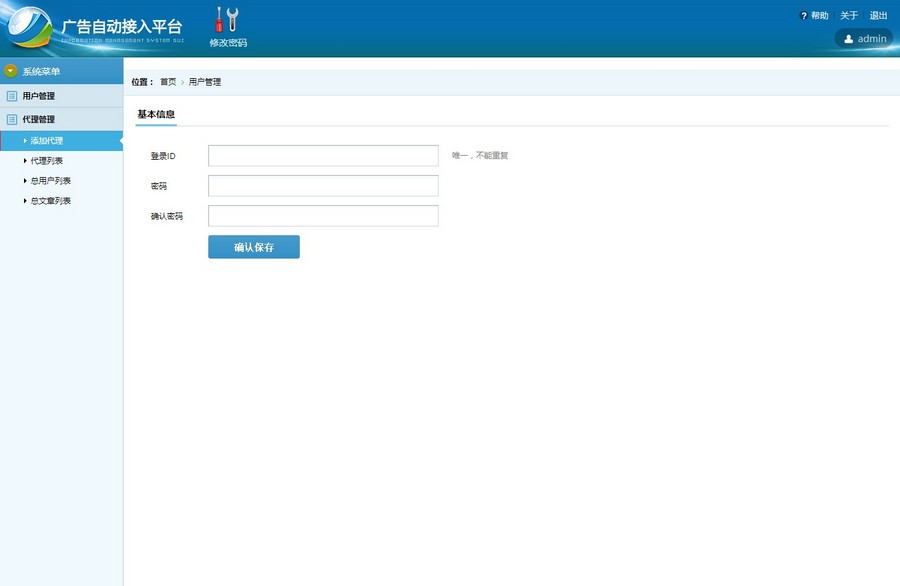Open 总文章列表 from the sidebar
This screenshot has height=586, width=900.
[x=50, y=201]
